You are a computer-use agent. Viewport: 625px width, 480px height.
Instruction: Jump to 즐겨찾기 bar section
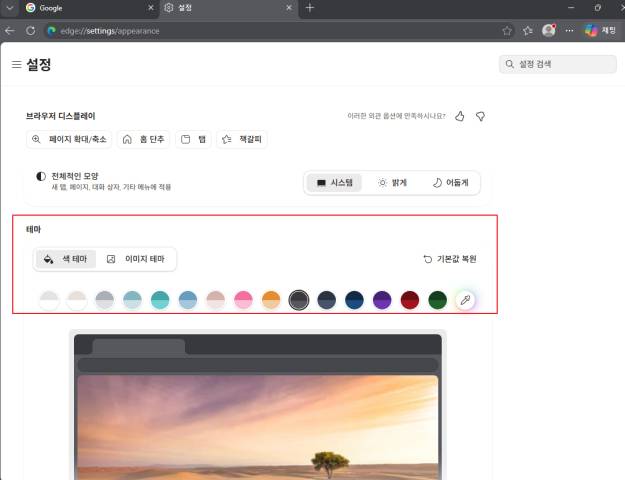point(242,140)
